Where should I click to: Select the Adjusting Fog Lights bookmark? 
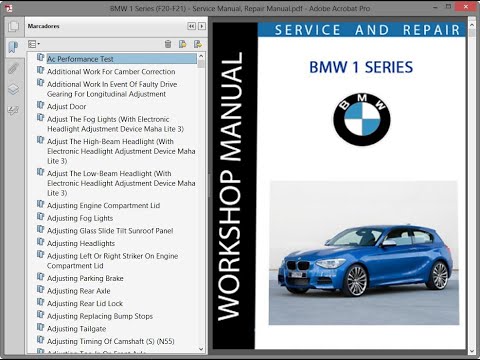pos(80,218)
